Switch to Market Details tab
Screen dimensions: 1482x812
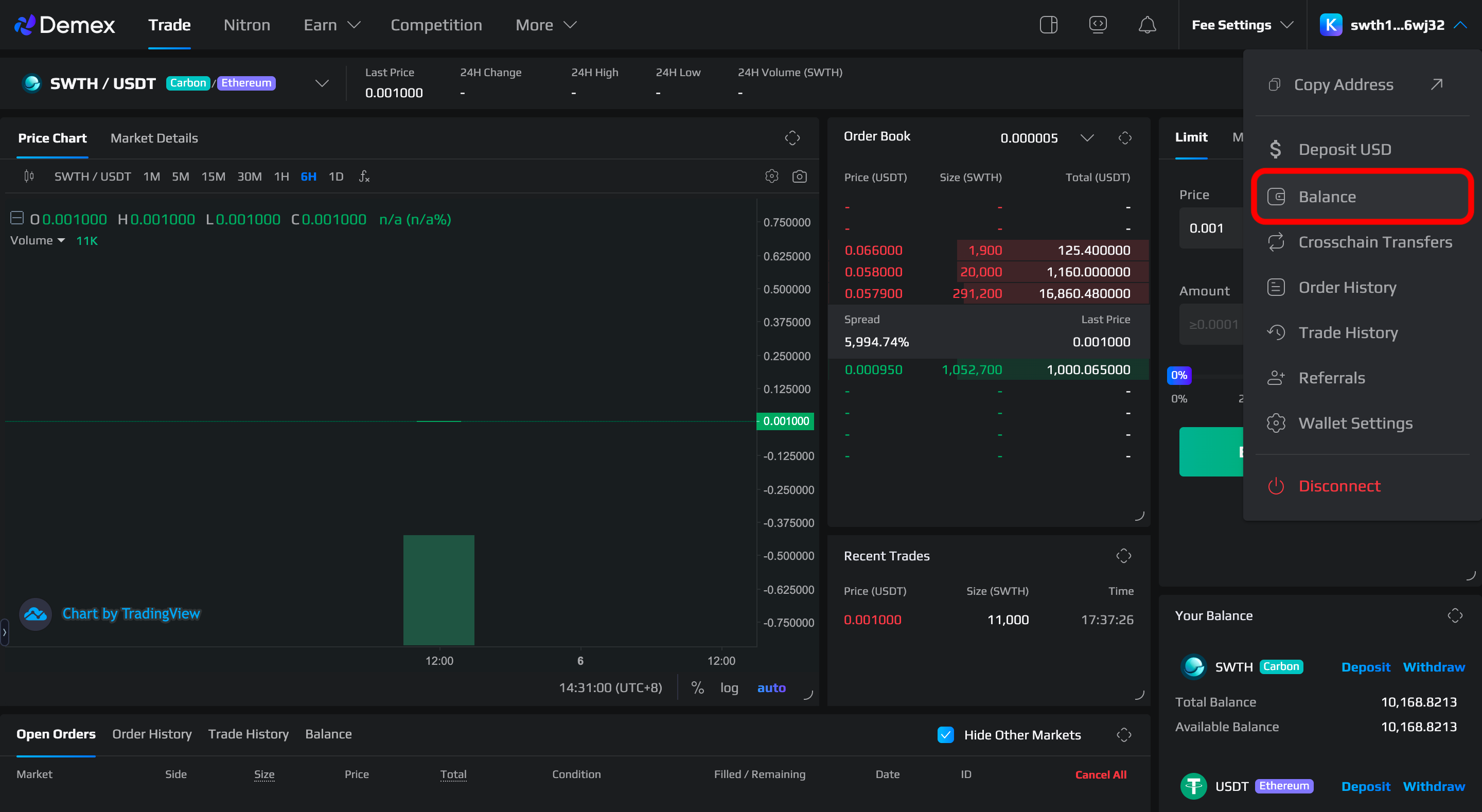[x=154, y=138]
